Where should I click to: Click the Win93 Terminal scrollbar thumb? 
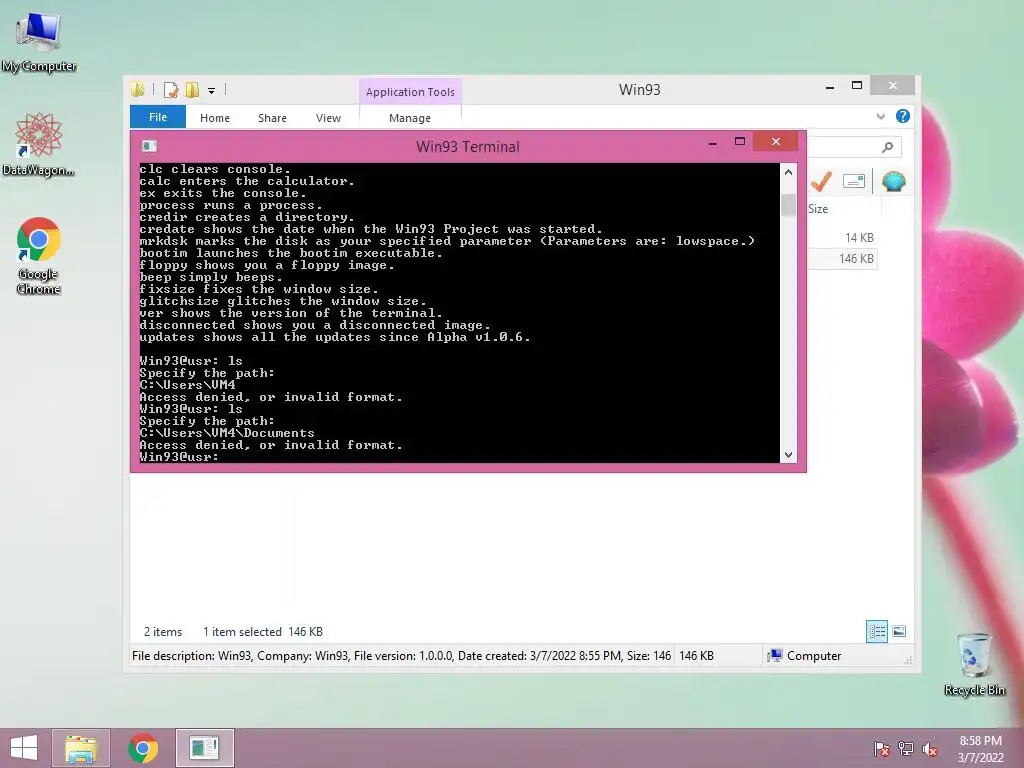(x=788, y=204)
